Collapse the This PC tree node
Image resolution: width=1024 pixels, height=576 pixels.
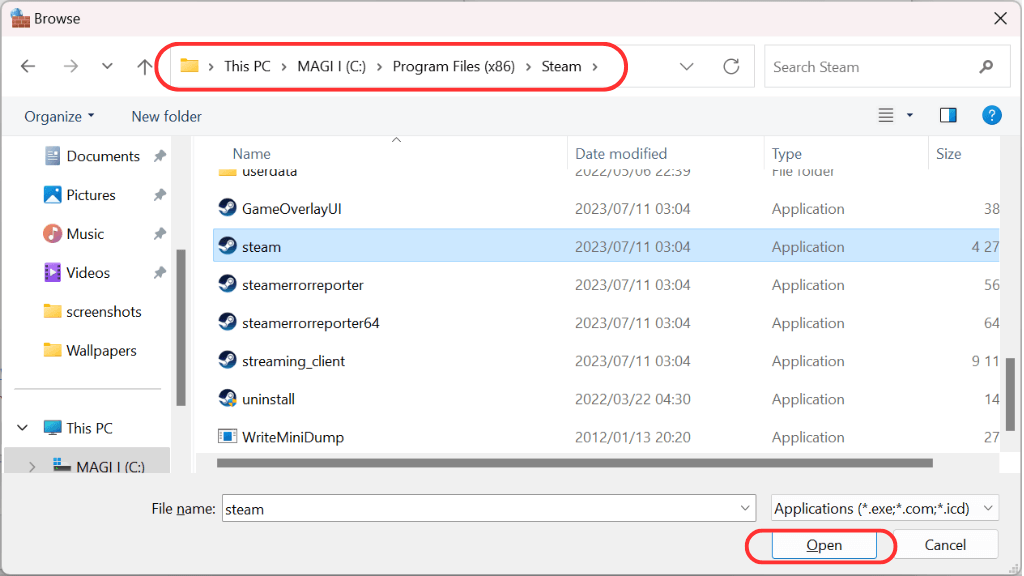pyautogui.click(x=22, y=428)
